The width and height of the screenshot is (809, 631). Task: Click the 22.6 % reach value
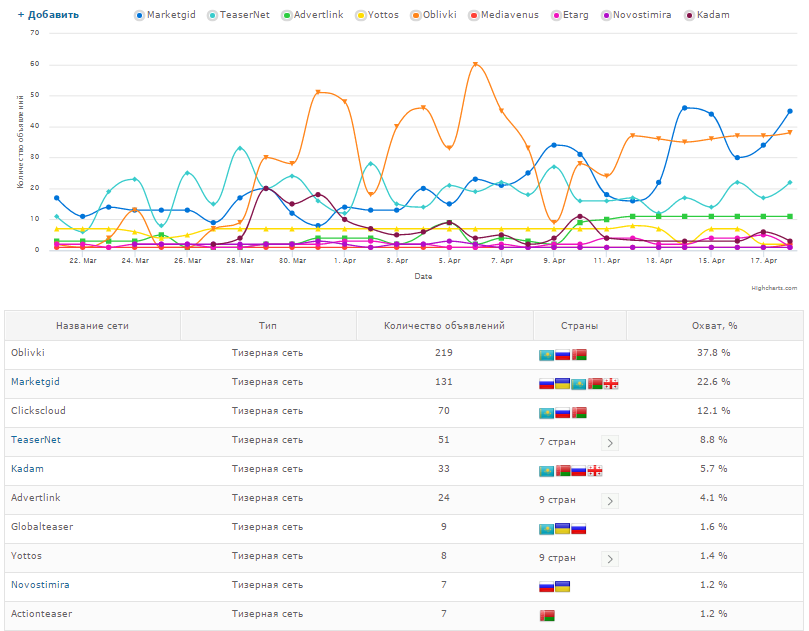click(714, 381)
